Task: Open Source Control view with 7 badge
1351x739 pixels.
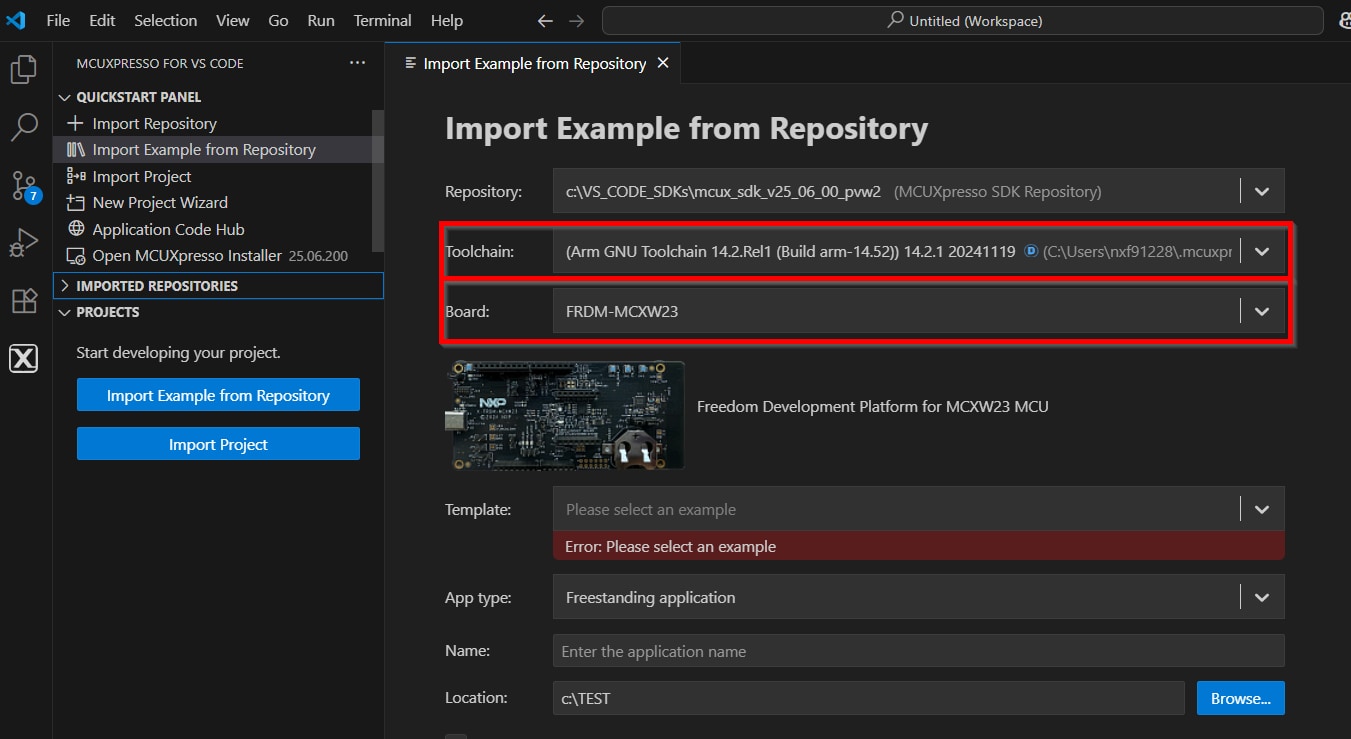Action: point(23,185)
